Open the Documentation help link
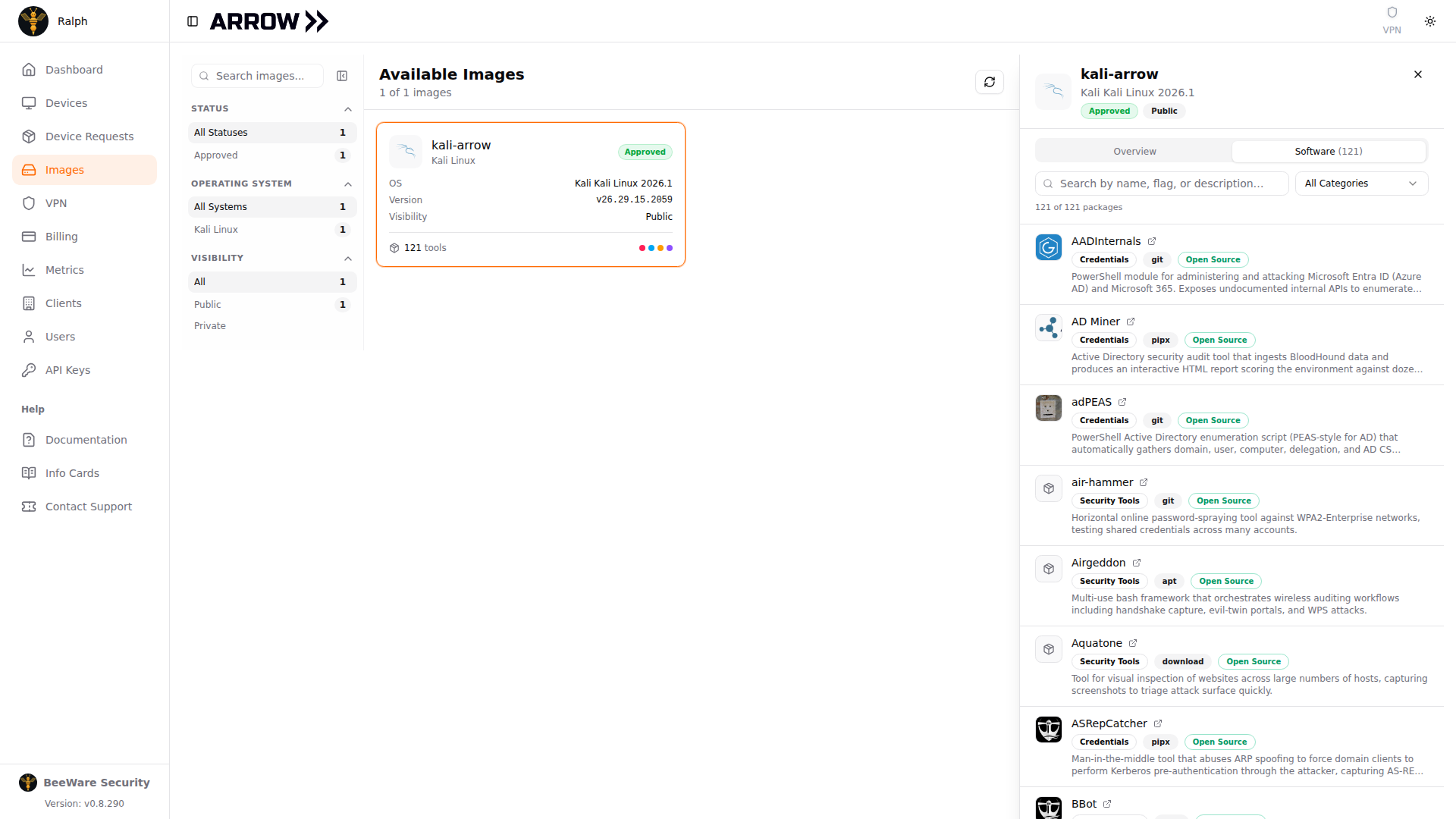1456x819 pixels. 84,440
